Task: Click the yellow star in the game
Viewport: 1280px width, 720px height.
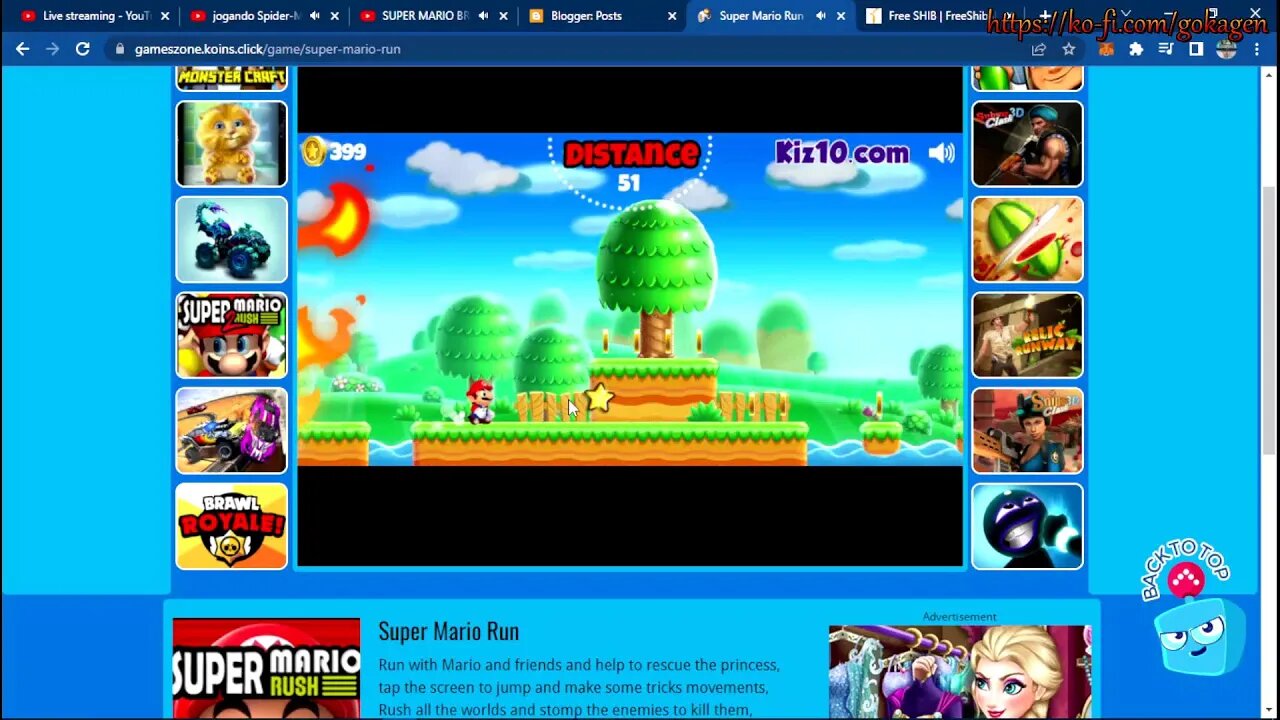Action: point(599,398)
